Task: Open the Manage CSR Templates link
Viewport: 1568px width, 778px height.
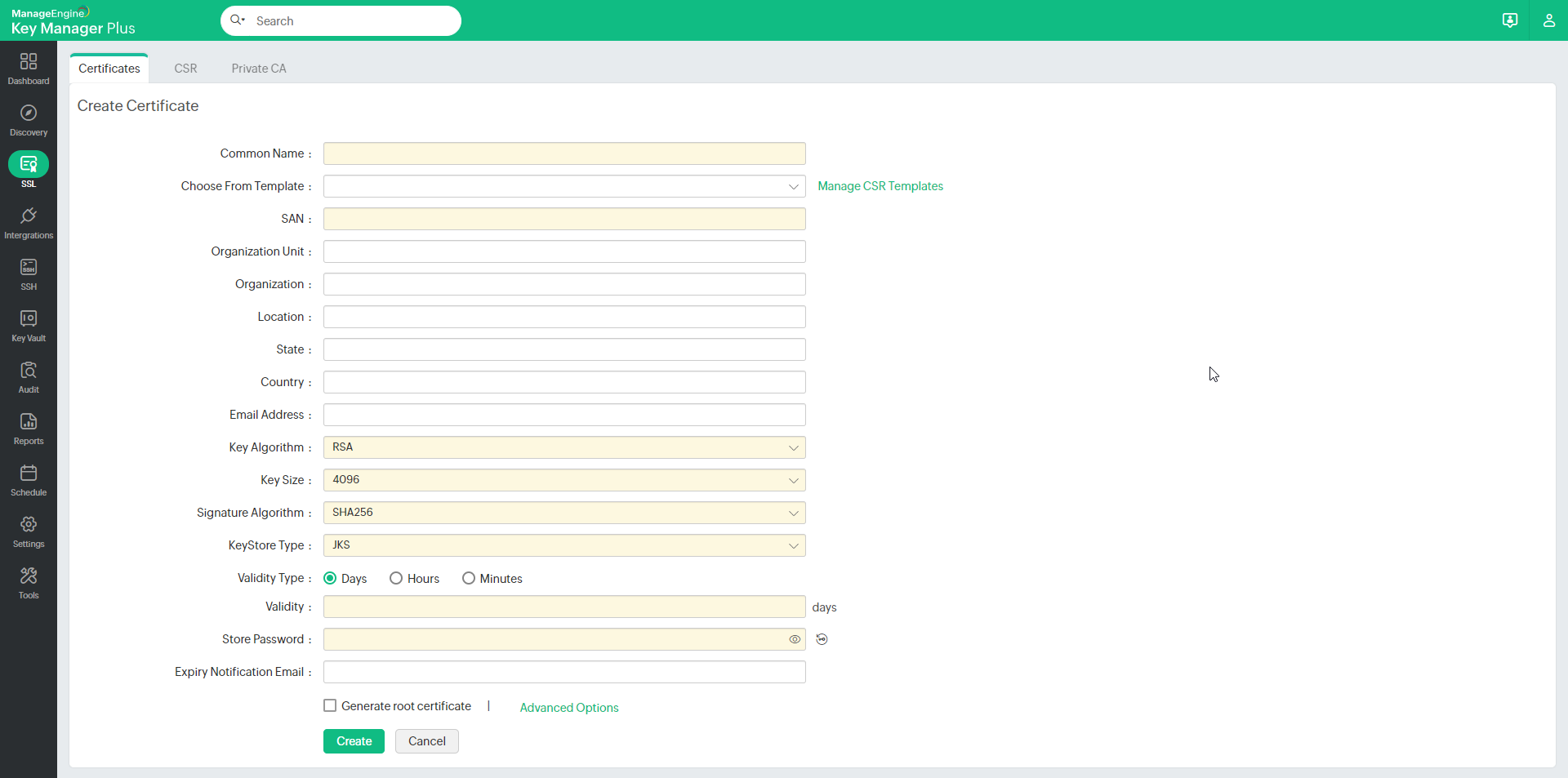Action: (x=880, y=186)
